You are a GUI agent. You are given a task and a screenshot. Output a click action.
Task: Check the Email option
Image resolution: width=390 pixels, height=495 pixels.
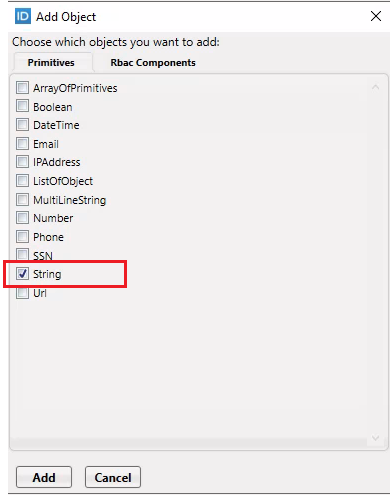click(22, 144)
